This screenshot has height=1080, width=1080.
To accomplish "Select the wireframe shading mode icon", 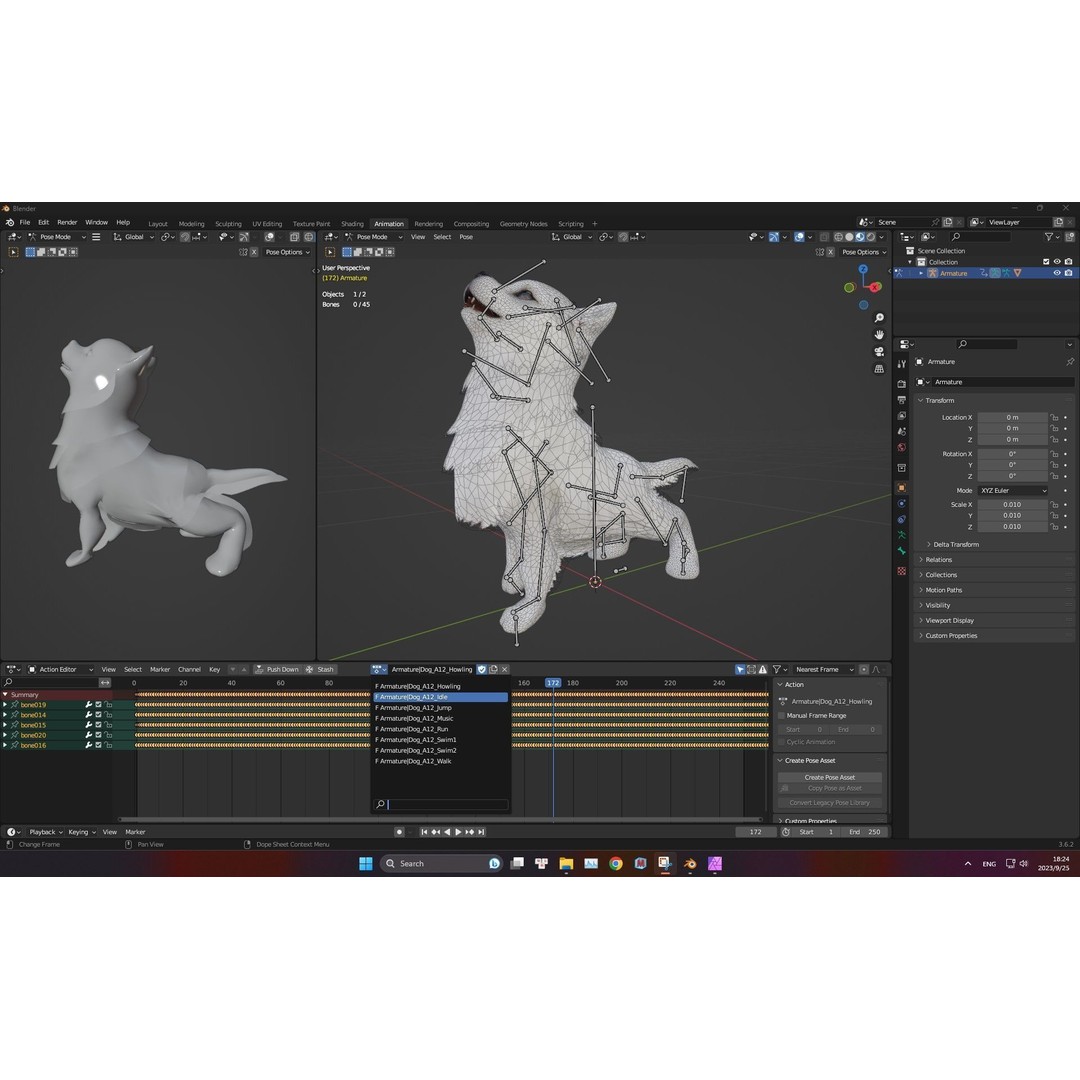I will (x=838, y=237).
